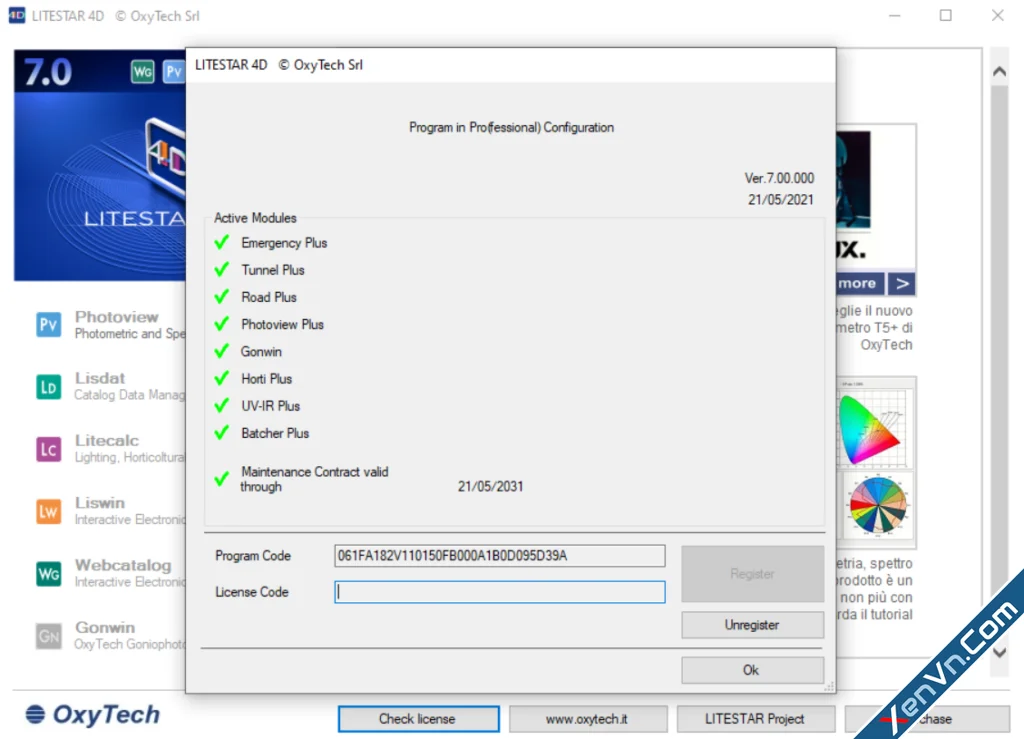Click the scroll up arrow of news panel
The width and height of the screenshot is (1024, 739).
pos(999,71)
